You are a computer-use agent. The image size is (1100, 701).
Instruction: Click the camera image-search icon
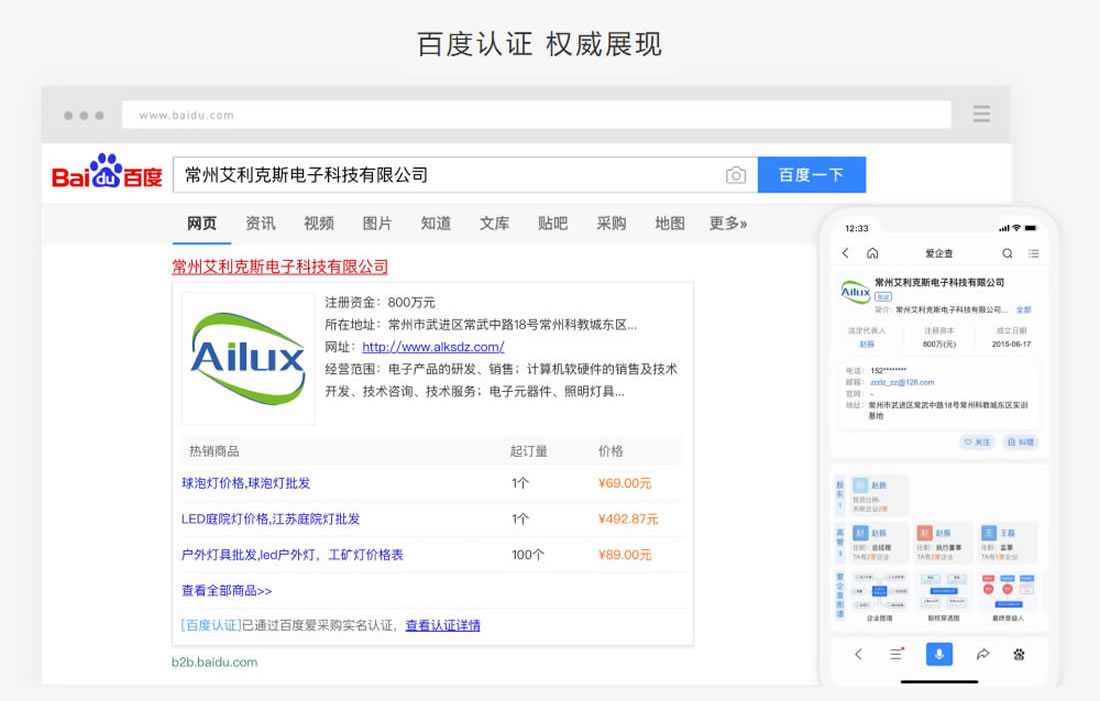735,175
